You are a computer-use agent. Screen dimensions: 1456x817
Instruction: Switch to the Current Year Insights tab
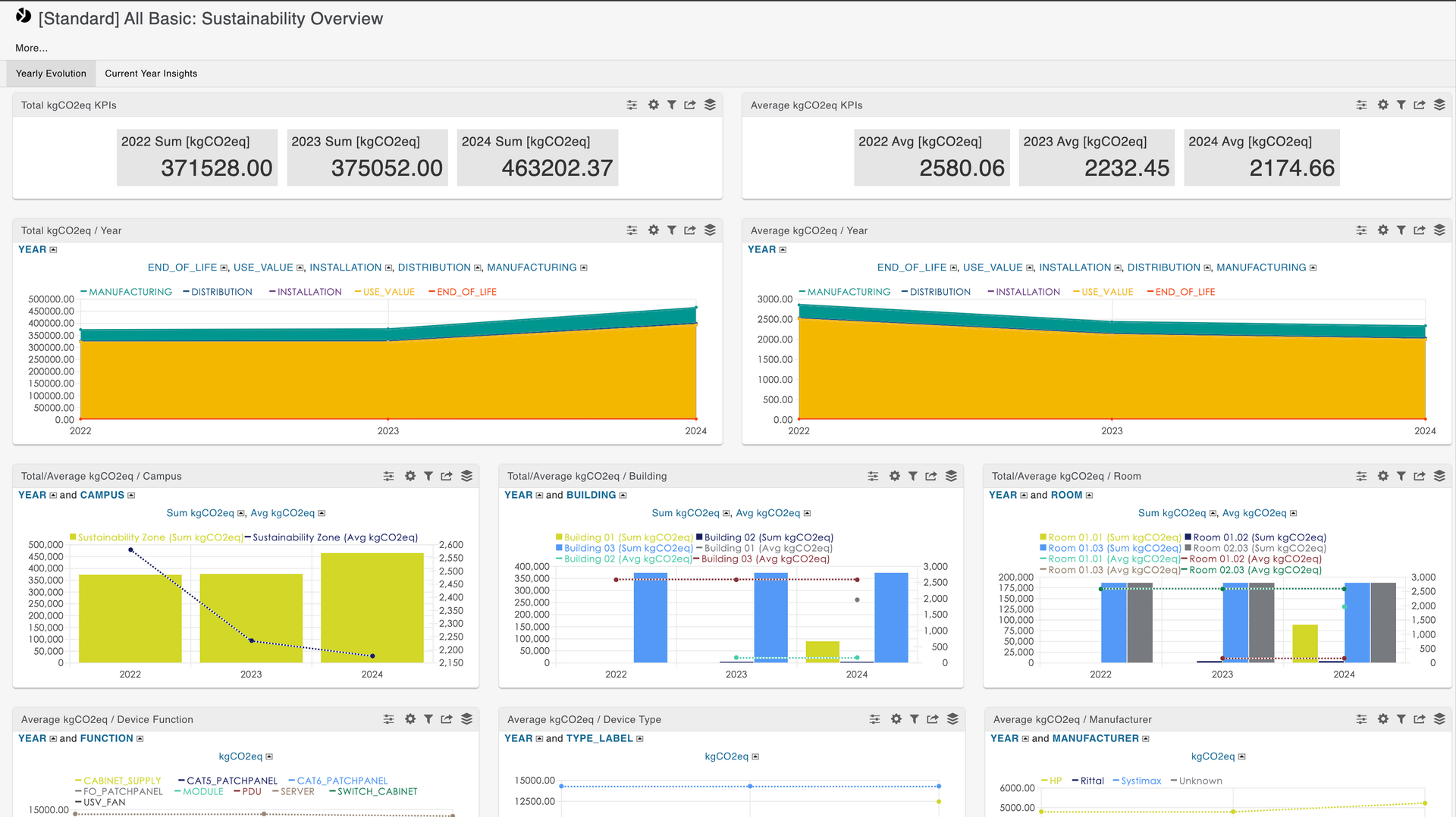151,74
